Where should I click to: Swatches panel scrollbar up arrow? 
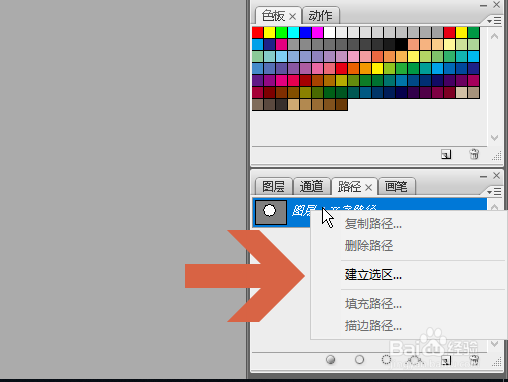tap(494, 36)
